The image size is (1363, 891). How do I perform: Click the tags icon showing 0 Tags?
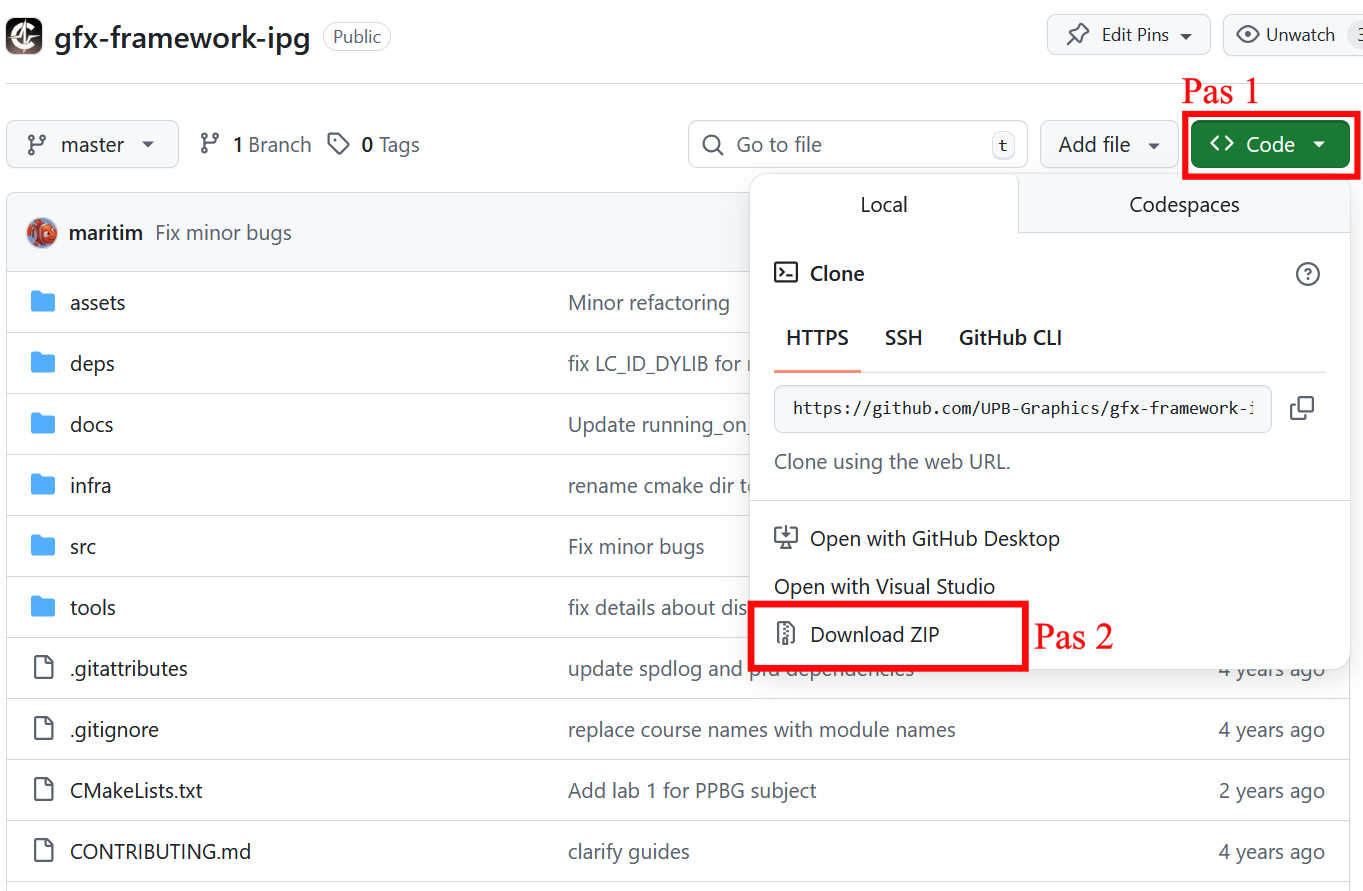pyautogui.click(x=340, y=144)
